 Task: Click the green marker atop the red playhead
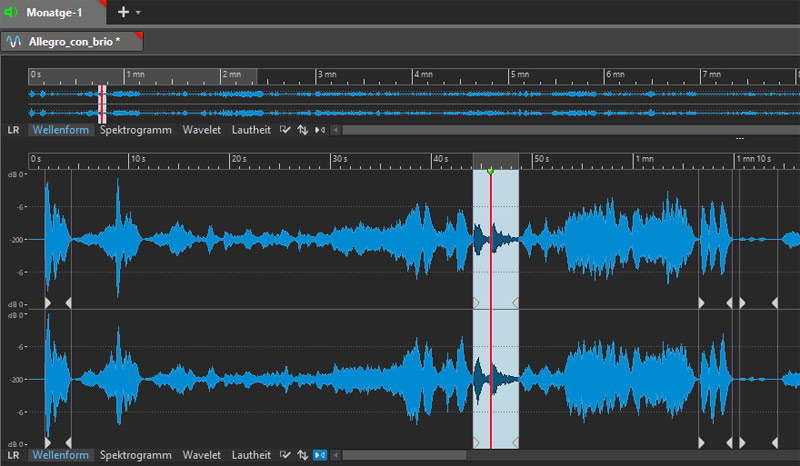point(490,171)
